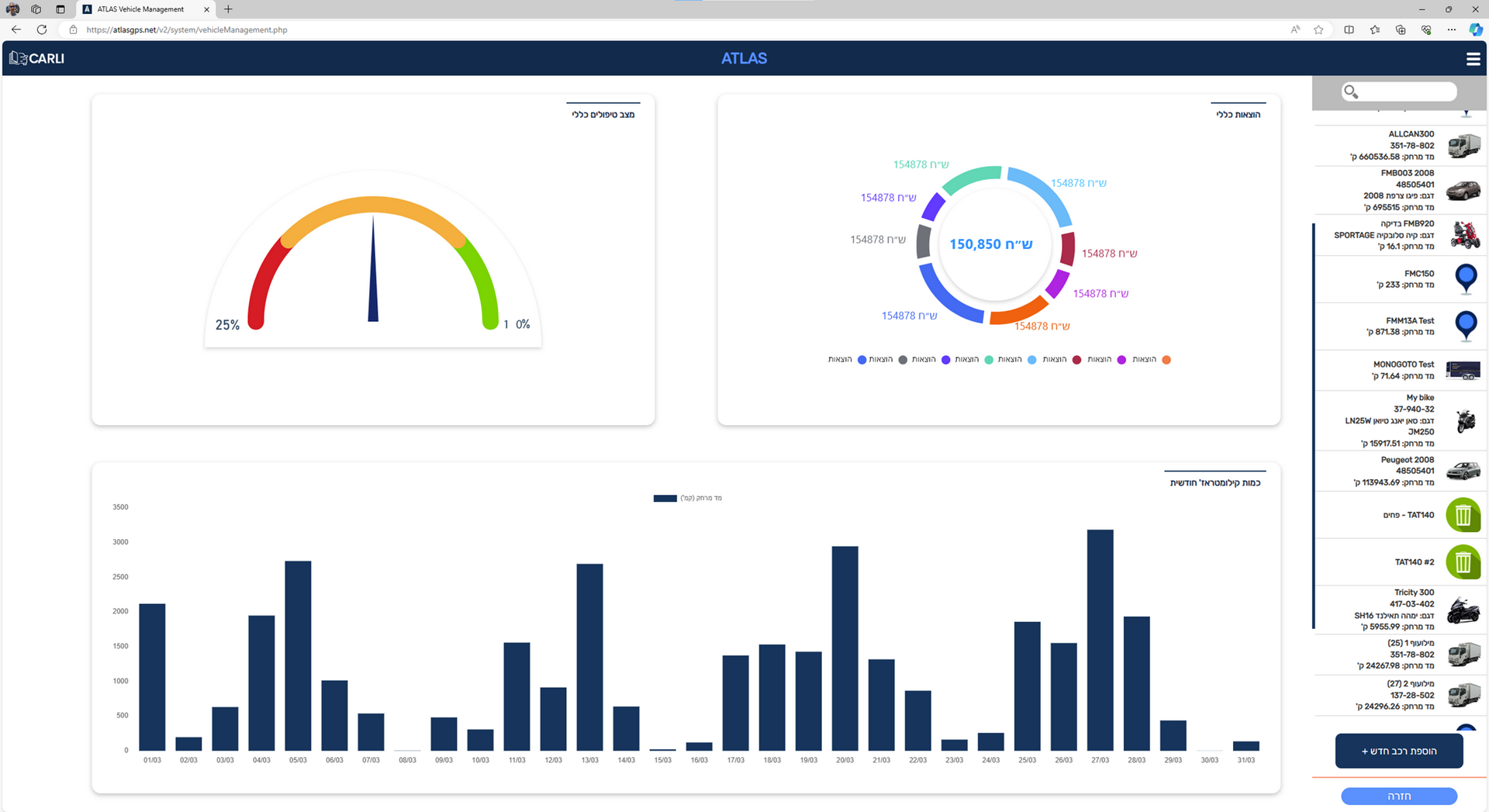Viewport: 1489px width, 812px height.
Task: Click the blue back button at bottom
Action: pyautogui.click(x=1398, y=796)
